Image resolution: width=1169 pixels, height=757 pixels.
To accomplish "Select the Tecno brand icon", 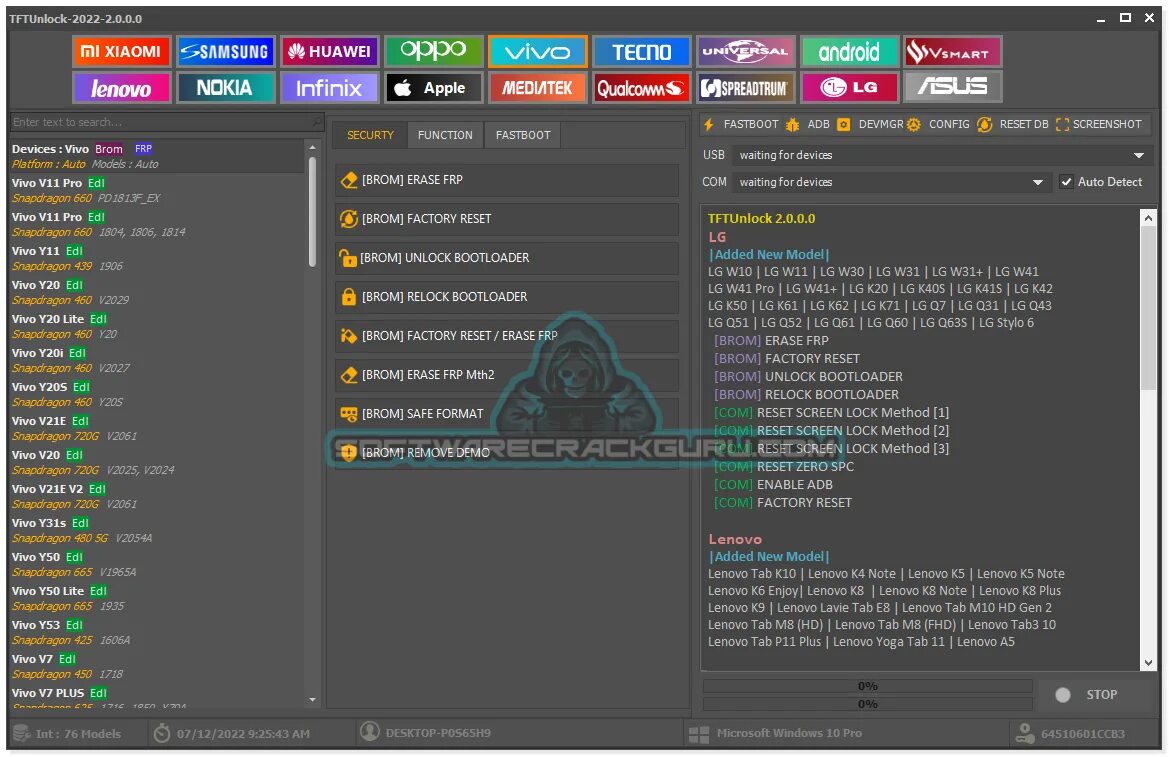I will [x=641, y=51].
